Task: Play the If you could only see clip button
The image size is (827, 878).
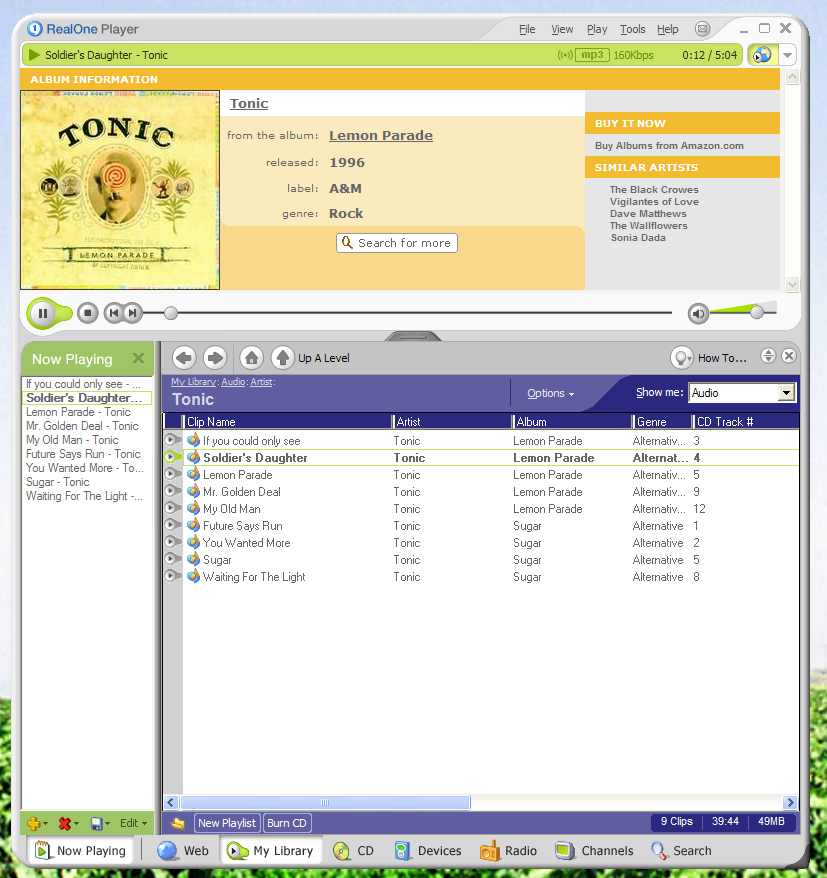Action: [170, 440]
